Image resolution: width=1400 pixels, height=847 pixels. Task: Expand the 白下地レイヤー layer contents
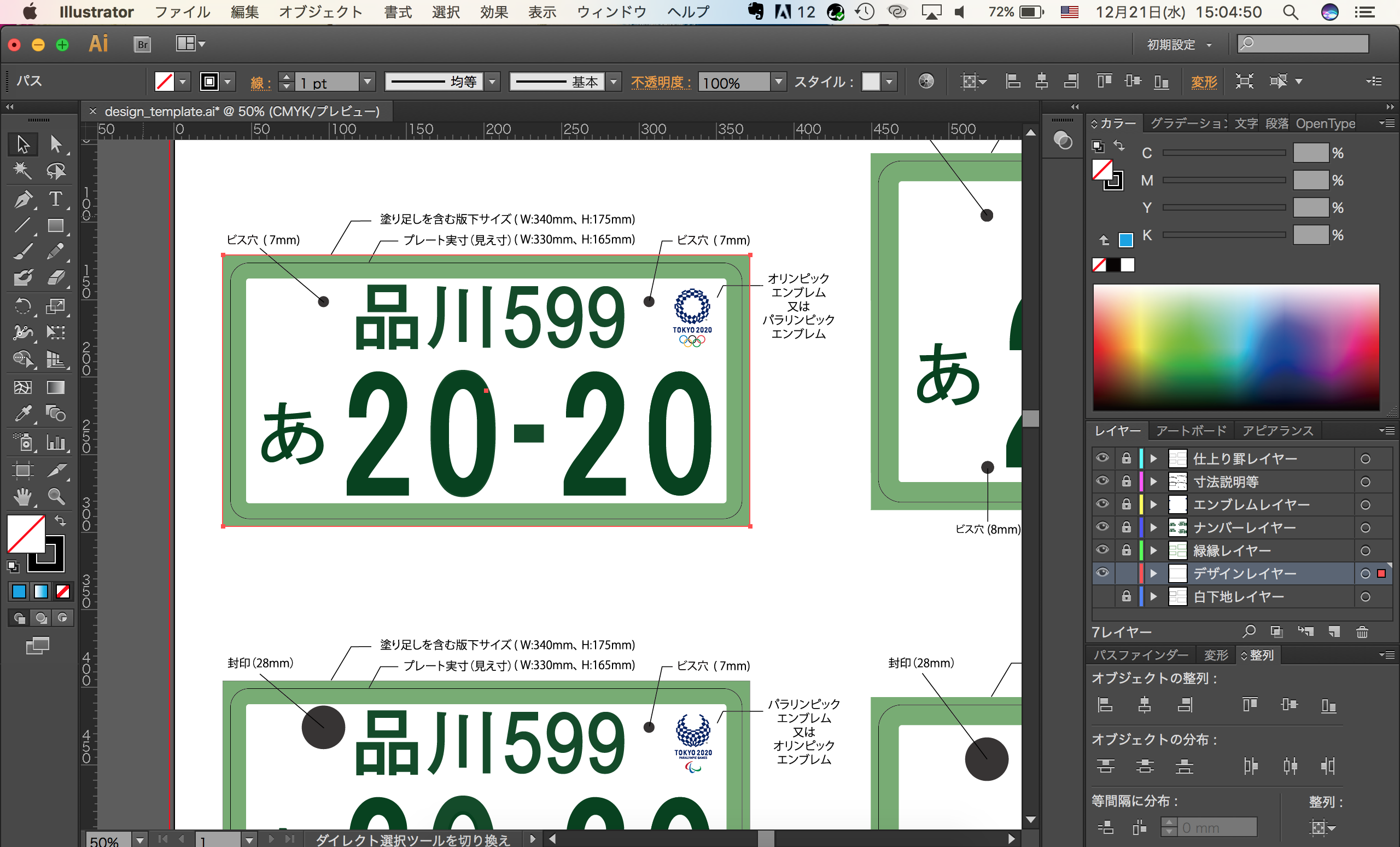pyautogui.click(x=1153, y=596)
